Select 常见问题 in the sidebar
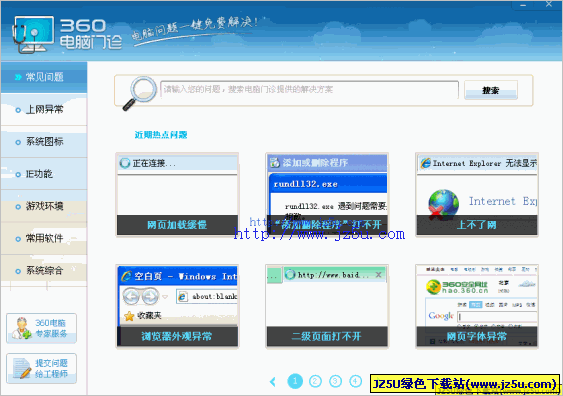Viewport: 563px width, 396px height. [44, 77]
